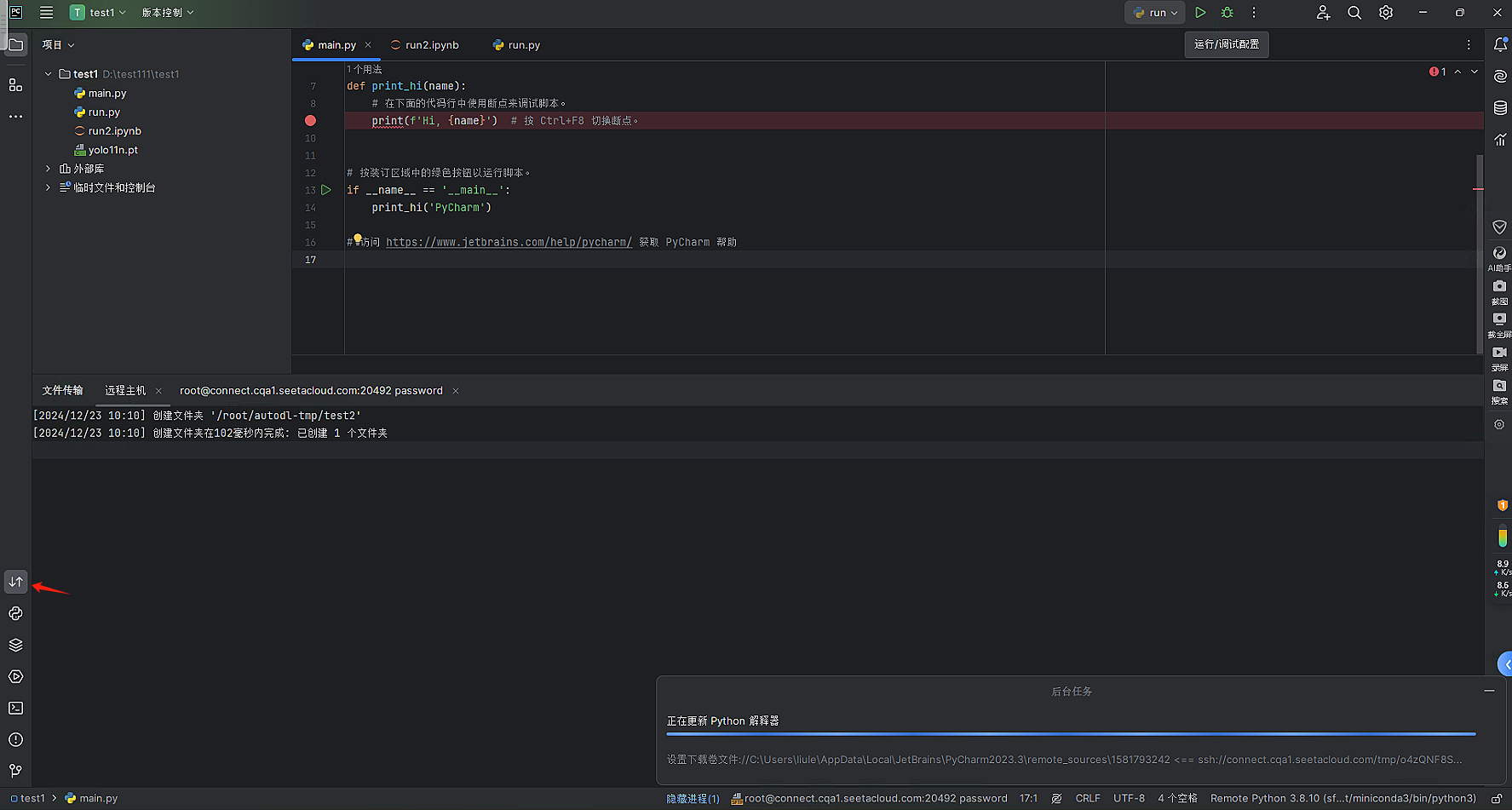The image size is (1512, 810).
Task: Click the root@connect deployment server status widget
Action: pos(869,799)
